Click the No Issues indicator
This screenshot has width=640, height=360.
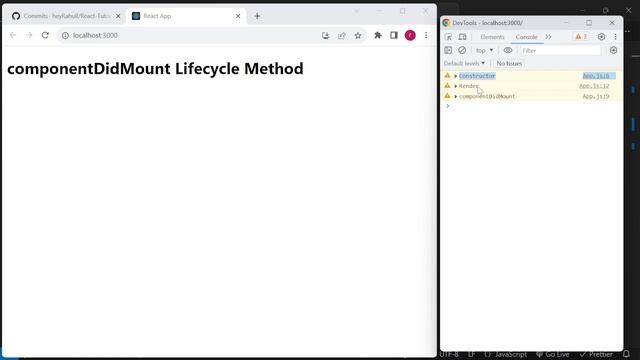(509, 63)
